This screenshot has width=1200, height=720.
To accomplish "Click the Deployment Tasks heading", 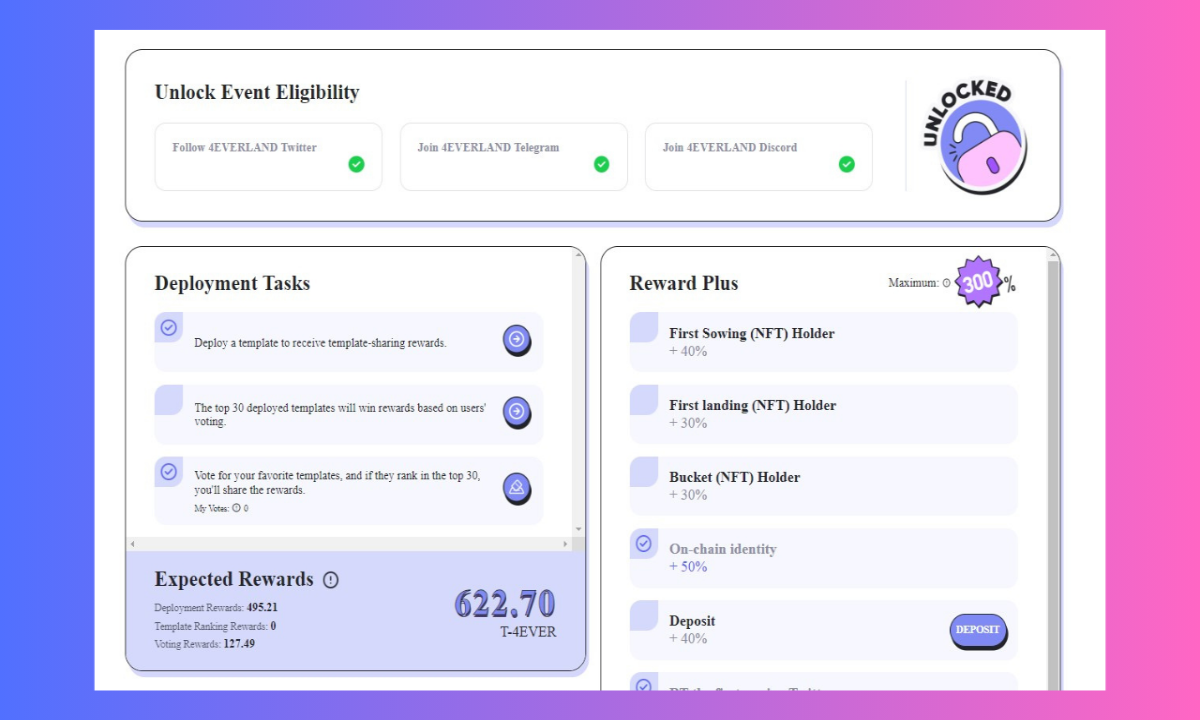I will click(232, 283).
